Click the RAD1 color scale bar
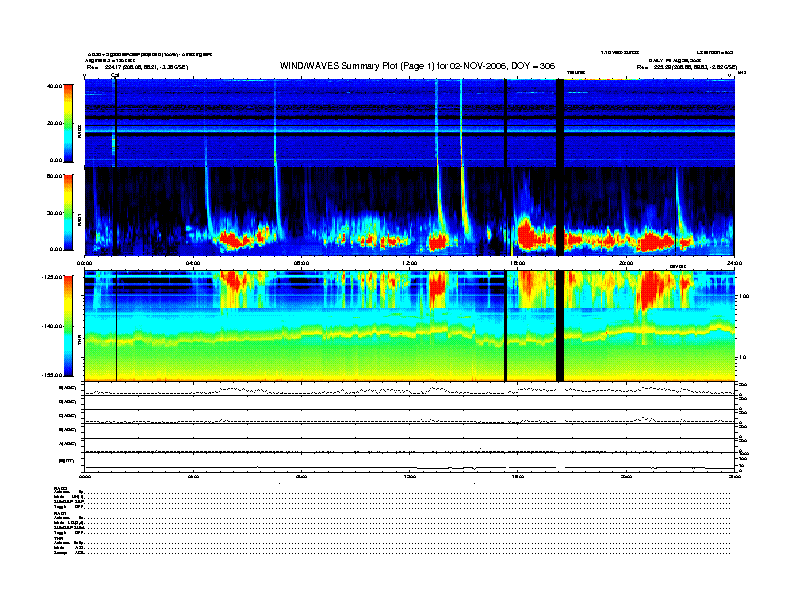Viewport: 792px width, 612px height. pos(68,213)
